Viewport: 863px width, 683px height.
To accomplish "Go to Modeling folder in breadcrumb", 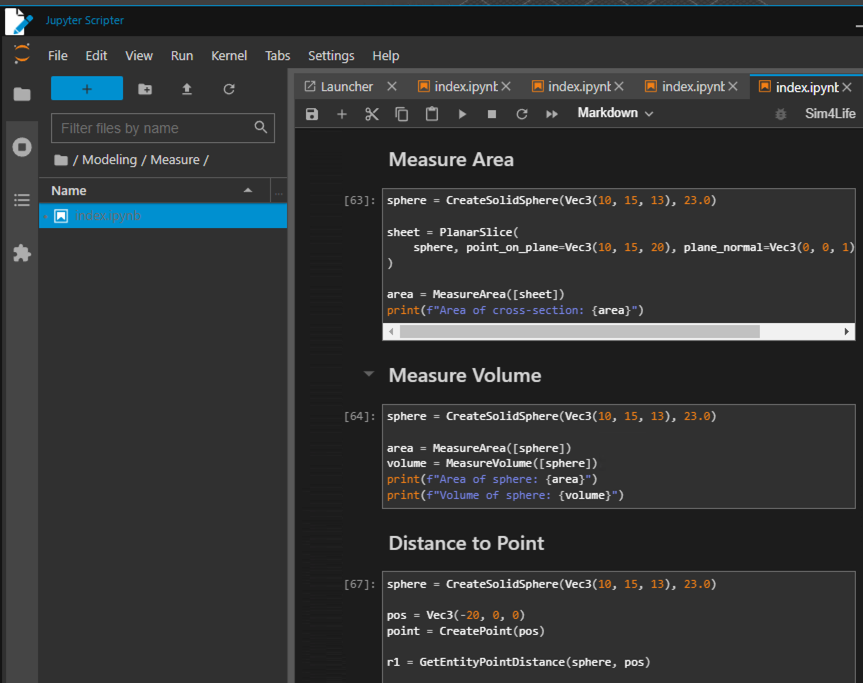I will pyautogui.click(x=110, y=160).
